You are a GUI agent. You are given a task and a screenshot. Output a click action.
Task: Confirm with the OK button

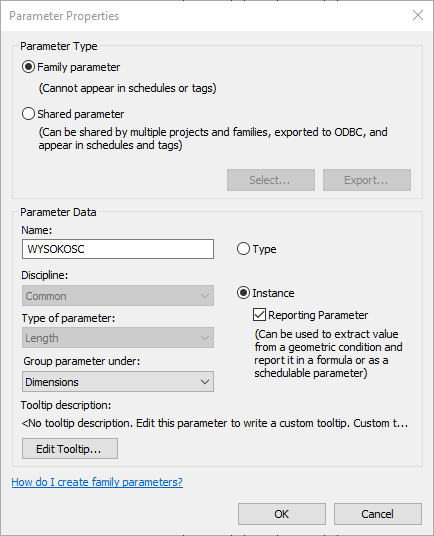pos(282,514)
